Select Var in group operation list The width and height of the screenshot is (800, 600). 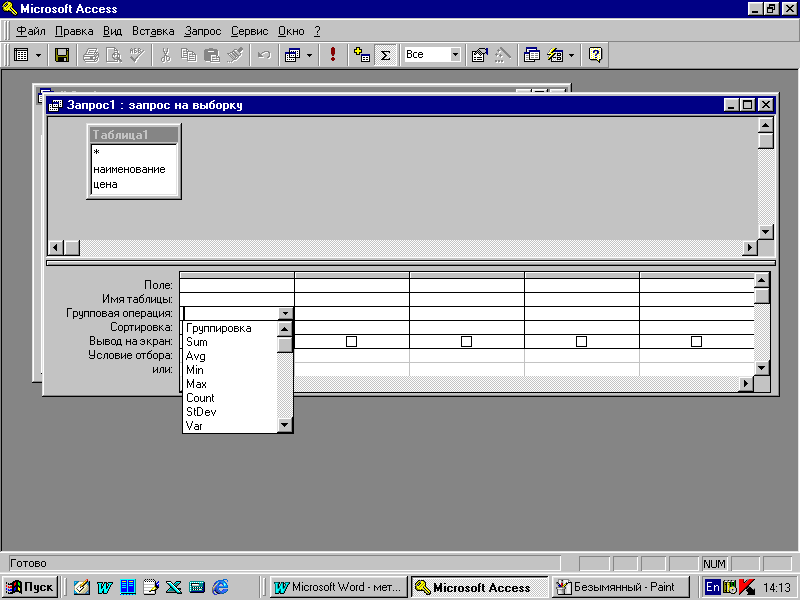230,426
